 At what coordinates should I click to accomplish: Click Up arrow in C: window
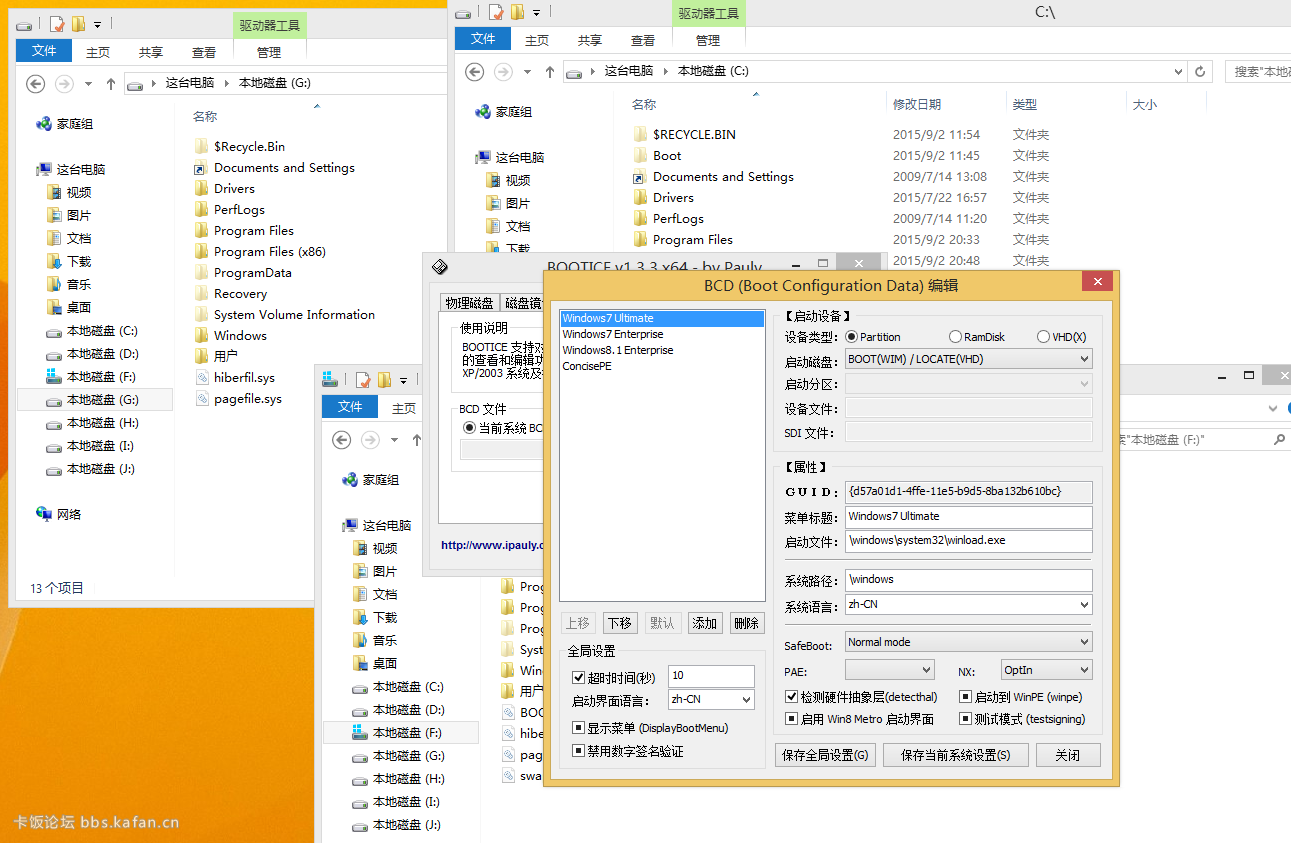[x=550, y=72]
